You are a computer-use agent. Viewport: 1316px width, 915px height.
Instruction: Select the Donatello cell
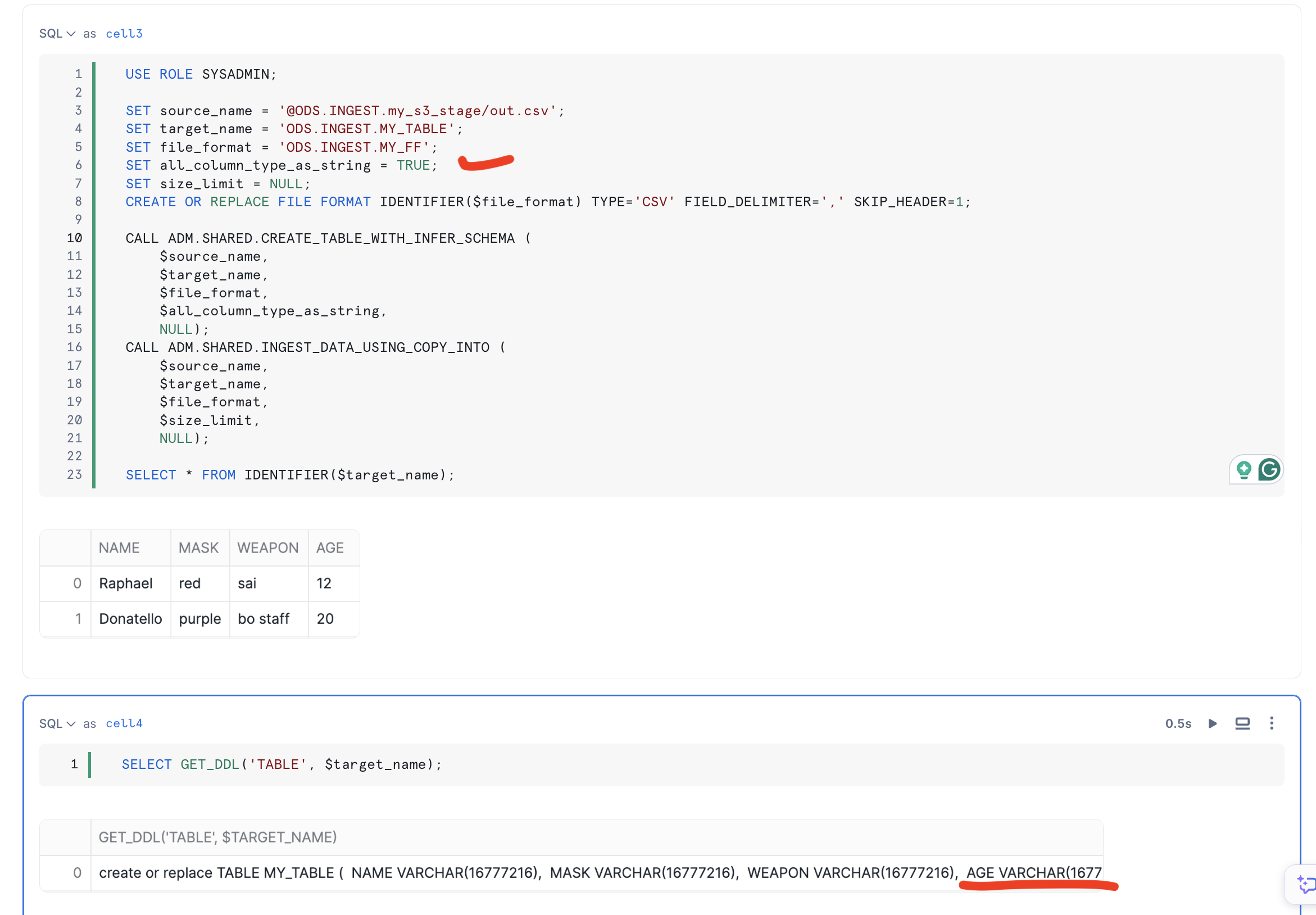tap(131, 619)
